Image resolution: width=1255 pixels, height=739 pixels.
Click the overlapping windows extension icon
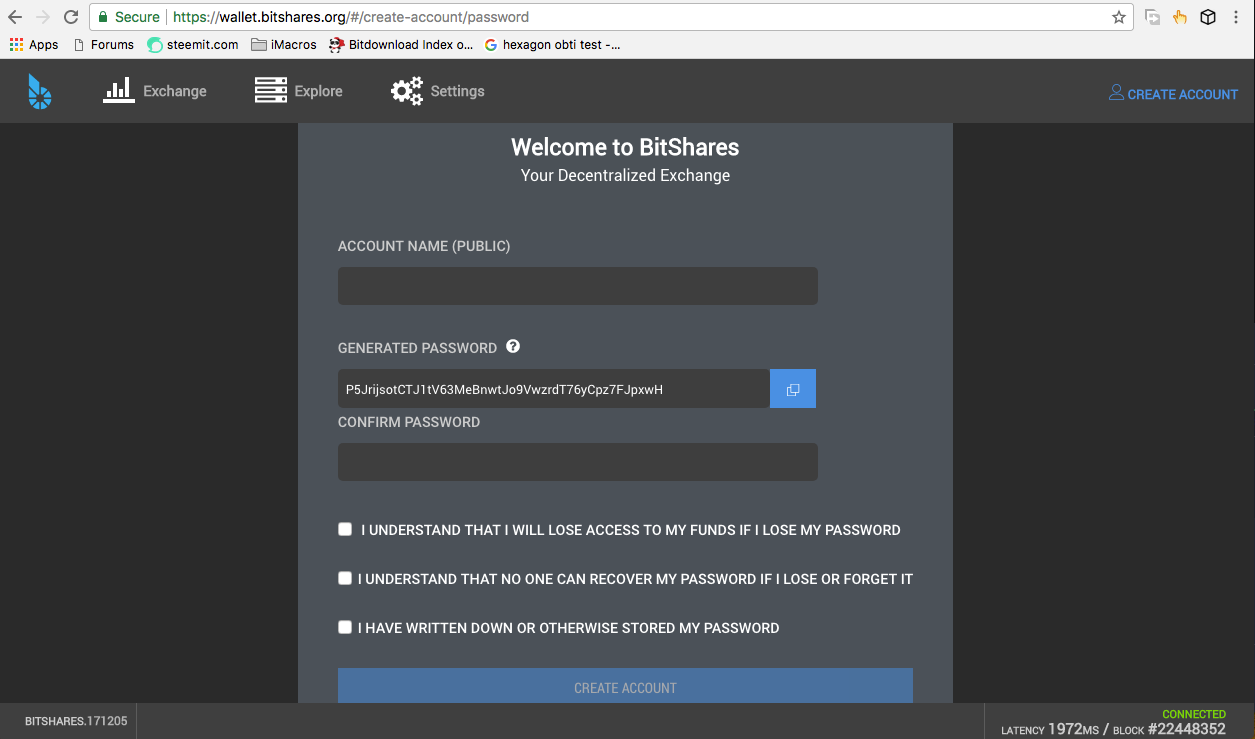coord(1152,17)
